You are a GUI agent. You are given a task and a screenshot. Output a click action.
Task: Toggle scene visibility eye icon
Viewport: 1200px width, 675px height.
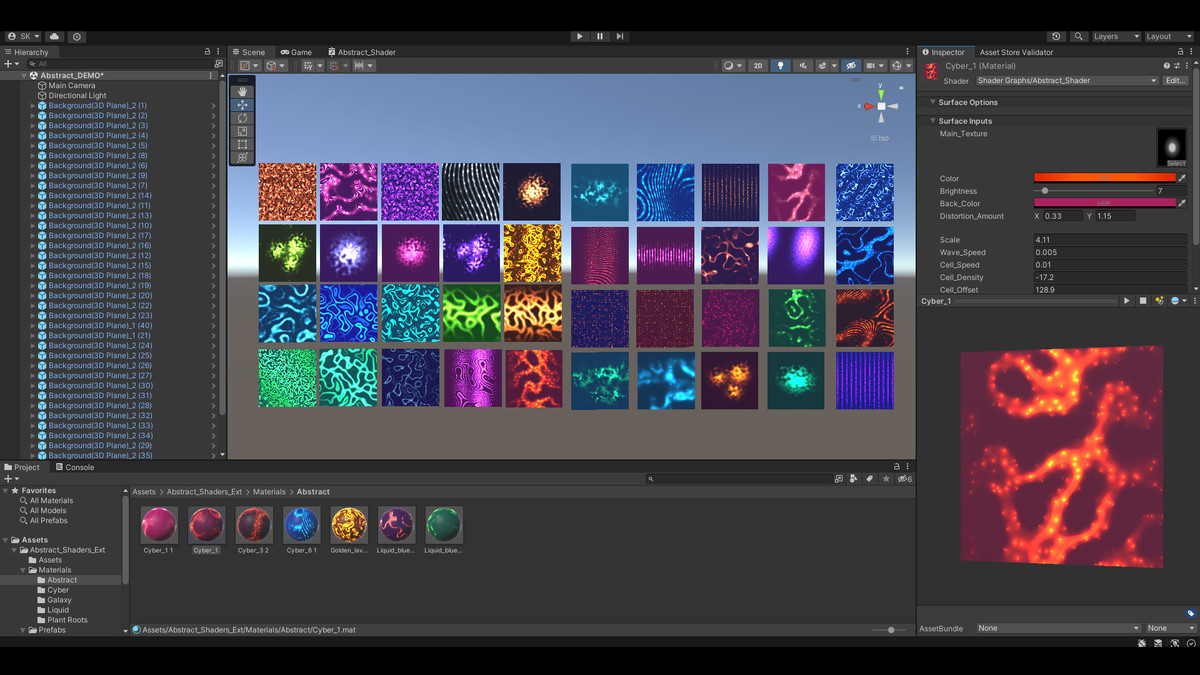point(851,66)
